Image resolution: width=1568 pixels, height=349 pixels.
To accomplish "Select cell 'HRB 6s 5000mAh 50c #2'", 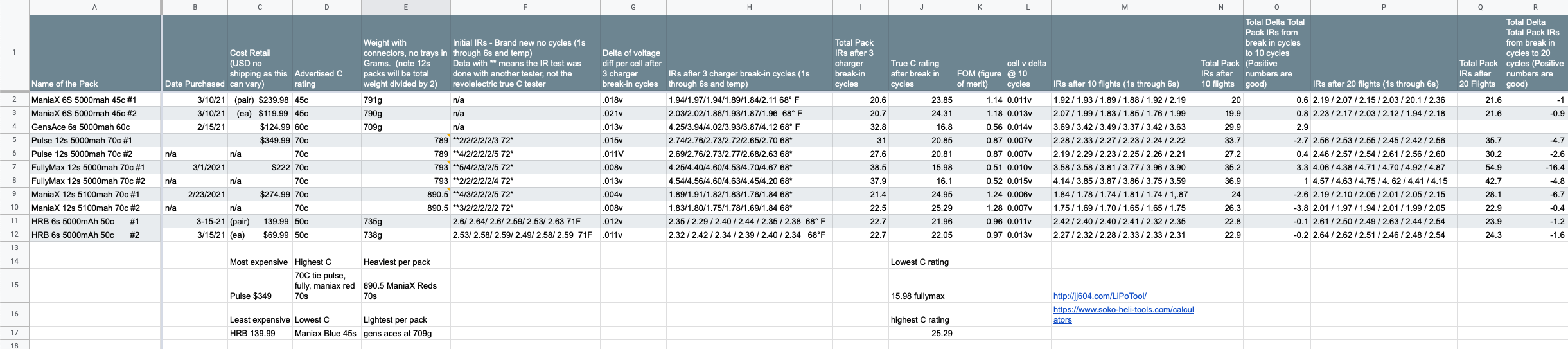I will pyautogui.click(x=95, y=235).
